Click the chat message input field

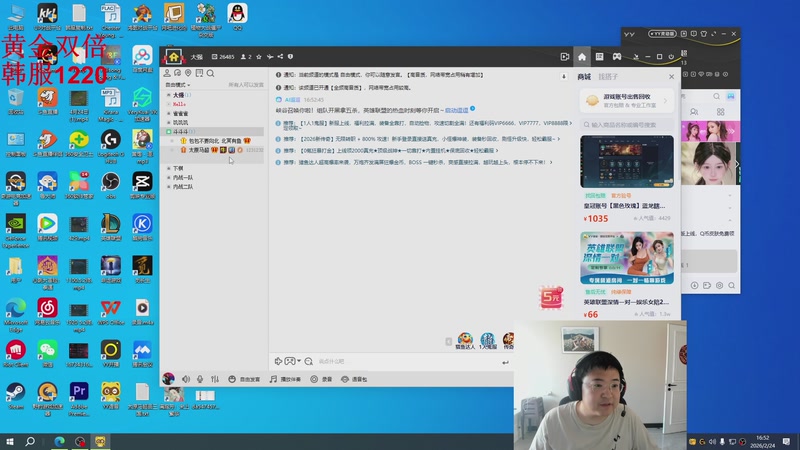[406, 361]
